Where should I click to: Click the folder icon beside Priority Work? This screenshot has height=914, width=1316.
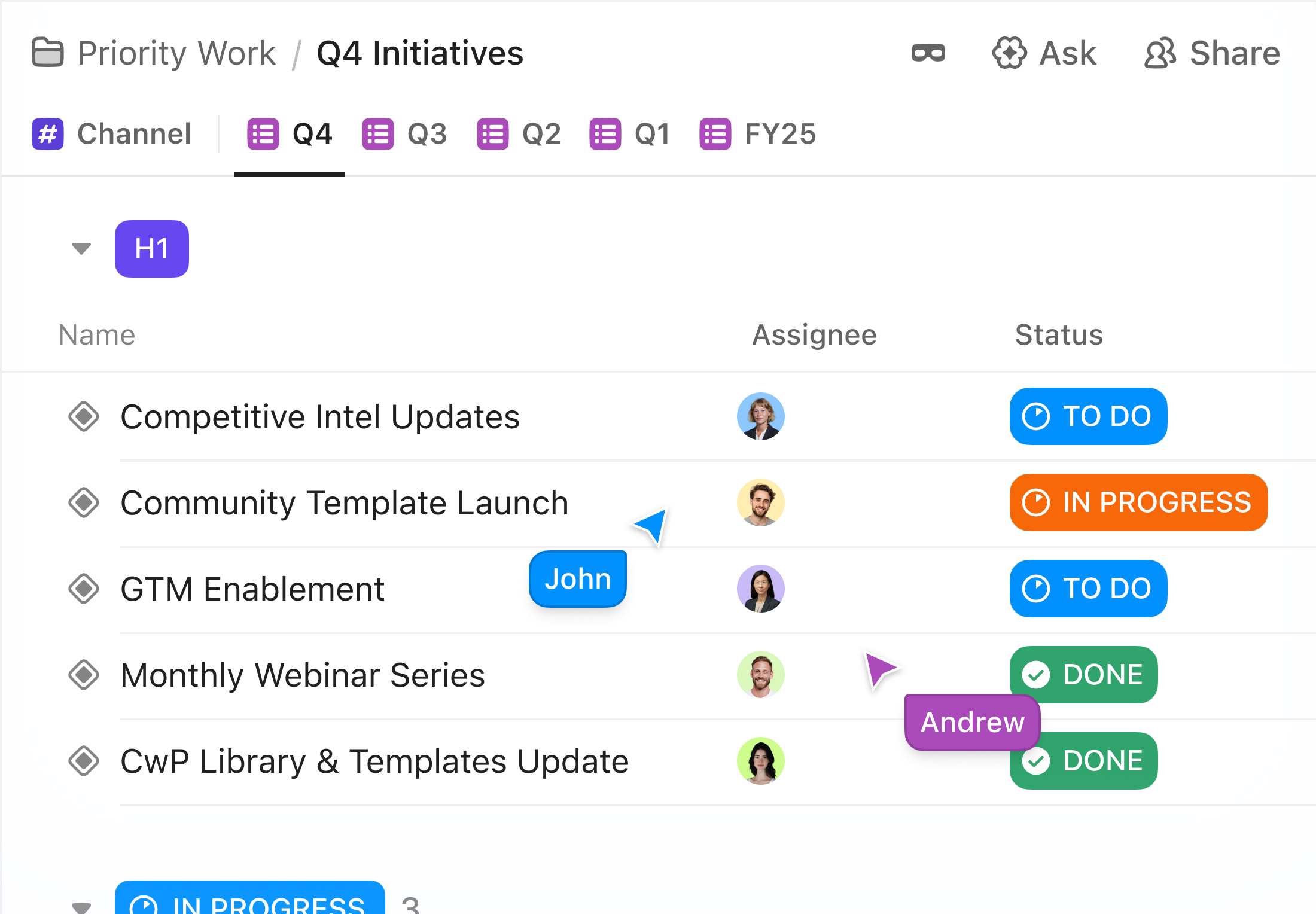(47, 53)
